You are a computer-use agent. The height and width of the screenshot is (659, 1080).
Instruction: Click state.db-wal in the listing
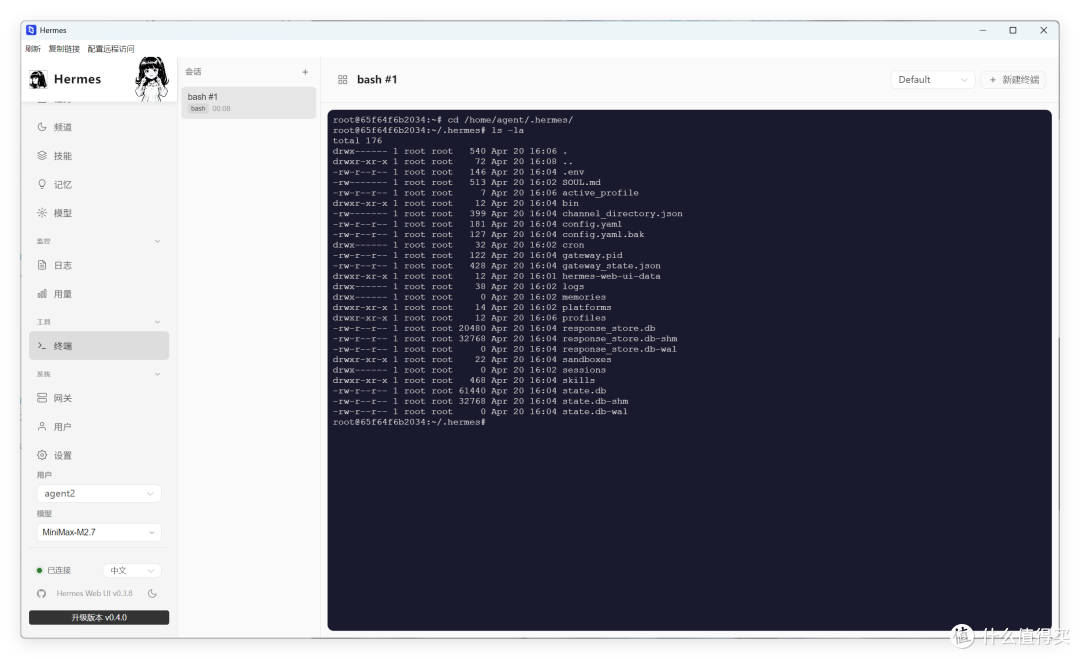(595, 412)
